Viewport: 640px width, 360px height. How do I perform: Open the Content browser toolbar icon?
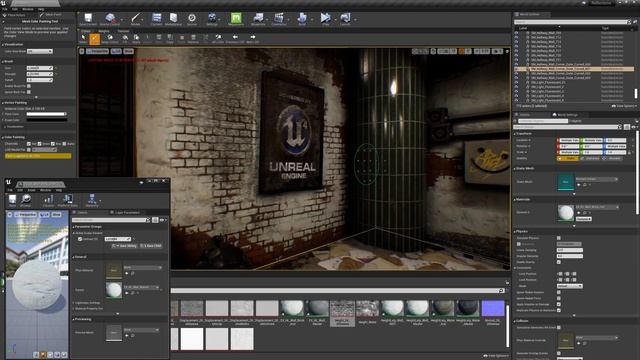pyautogui.click(x=156, y=19)
